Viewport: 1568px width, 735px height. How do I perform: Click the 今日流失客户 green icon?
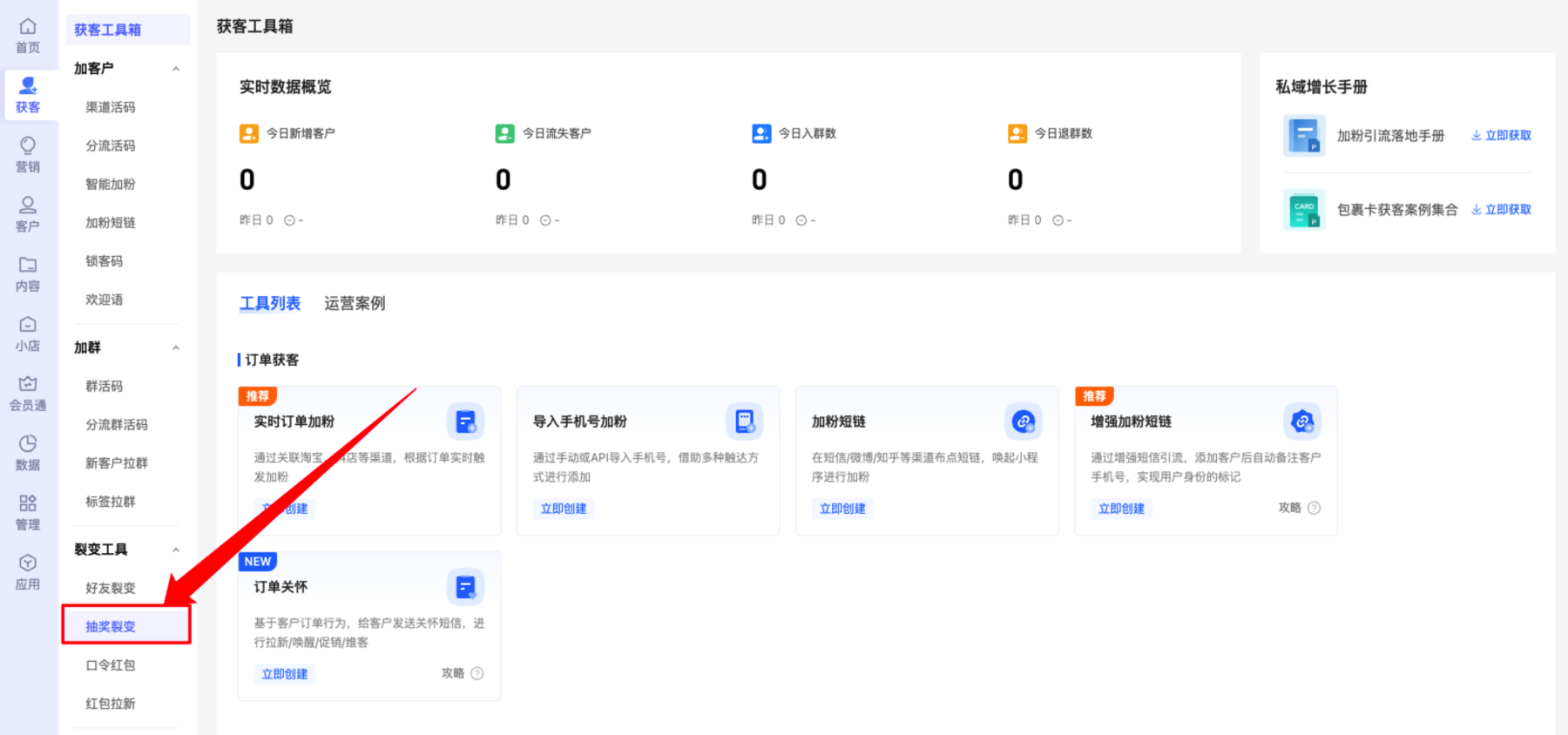(505, 133)
